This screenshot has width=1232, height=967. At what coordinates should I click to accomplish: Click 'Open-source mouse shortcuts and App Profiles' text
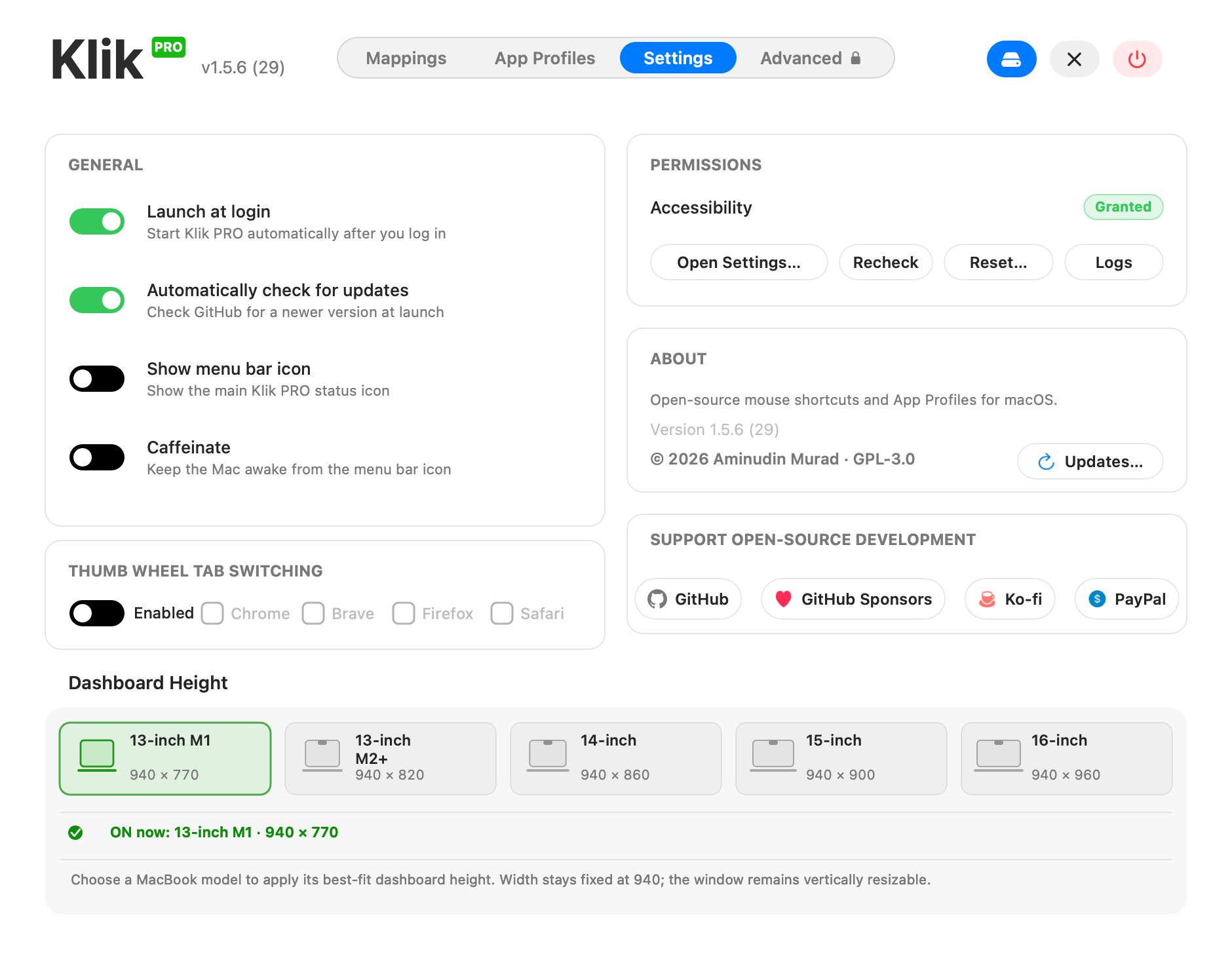click(x=853, y=400)
